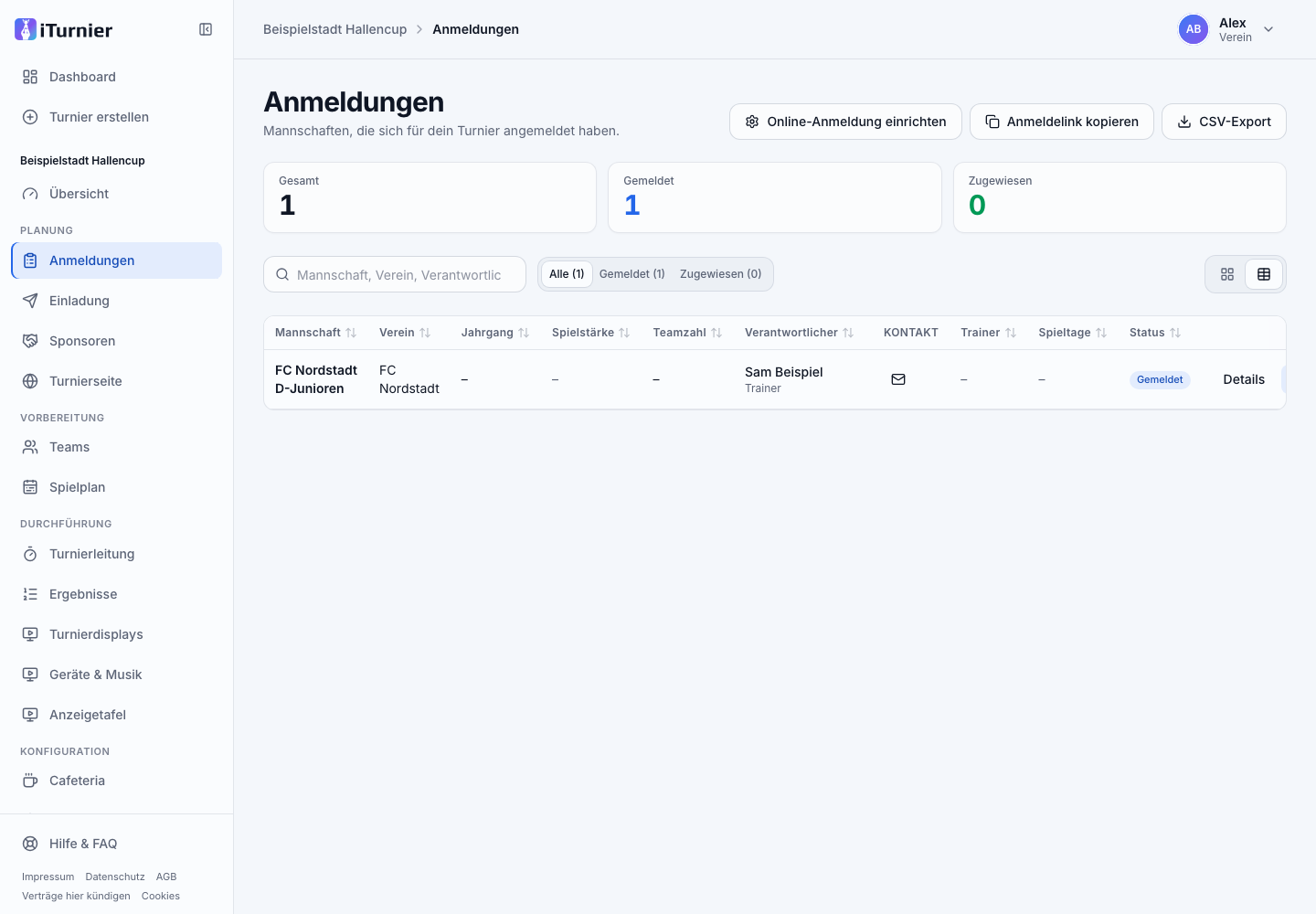Open the Spielplan page
Screen dimensions: 1316x914
click(117, 487)
